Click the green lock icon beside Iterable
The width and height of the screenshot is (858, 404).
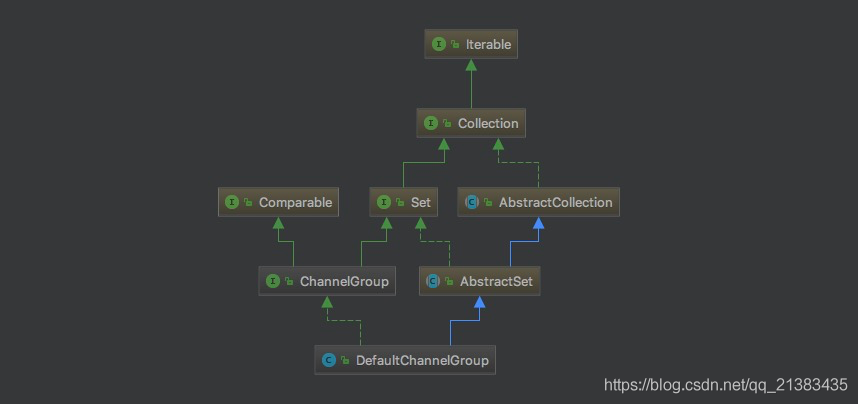coord(454,45)
